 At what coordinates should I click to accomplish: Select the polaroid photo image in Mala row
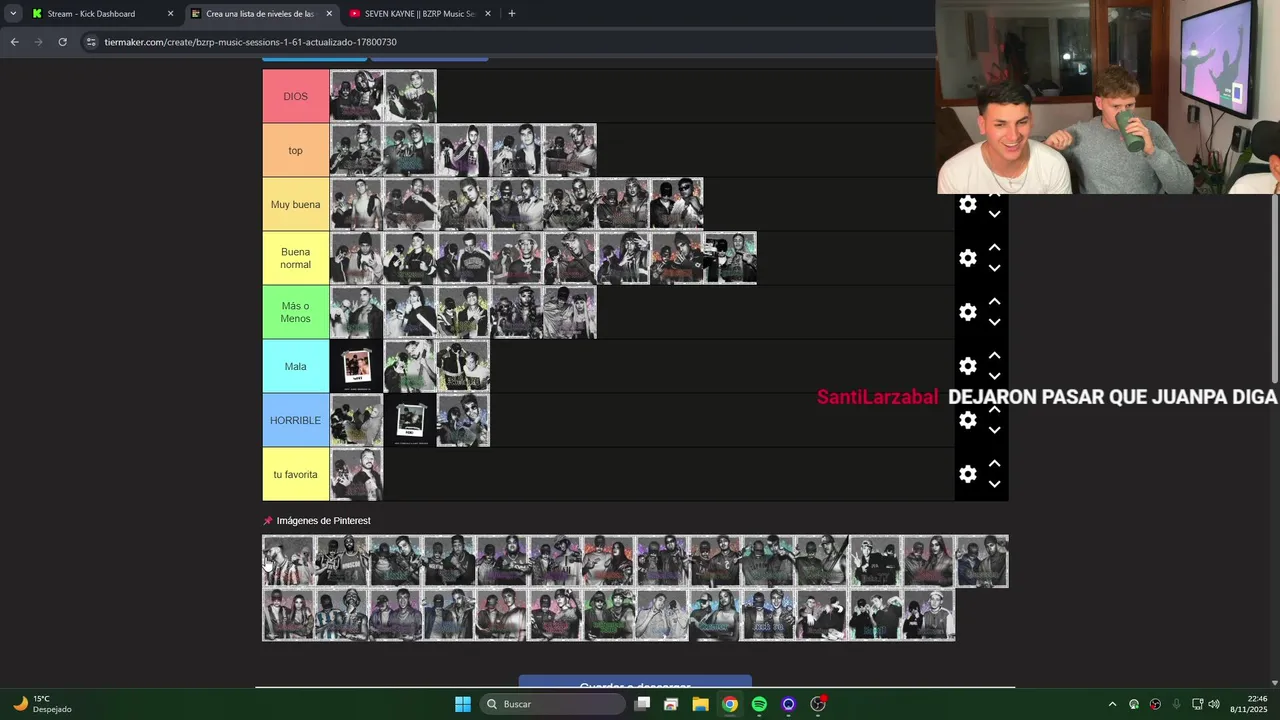tap(357, 366)
